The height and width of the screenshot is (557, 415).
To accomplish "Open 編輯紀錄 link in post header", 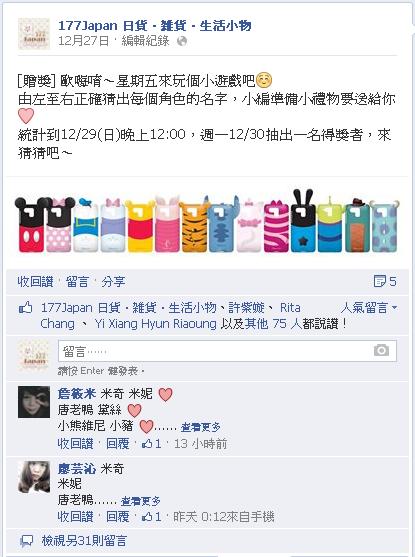I will point(145,41).
